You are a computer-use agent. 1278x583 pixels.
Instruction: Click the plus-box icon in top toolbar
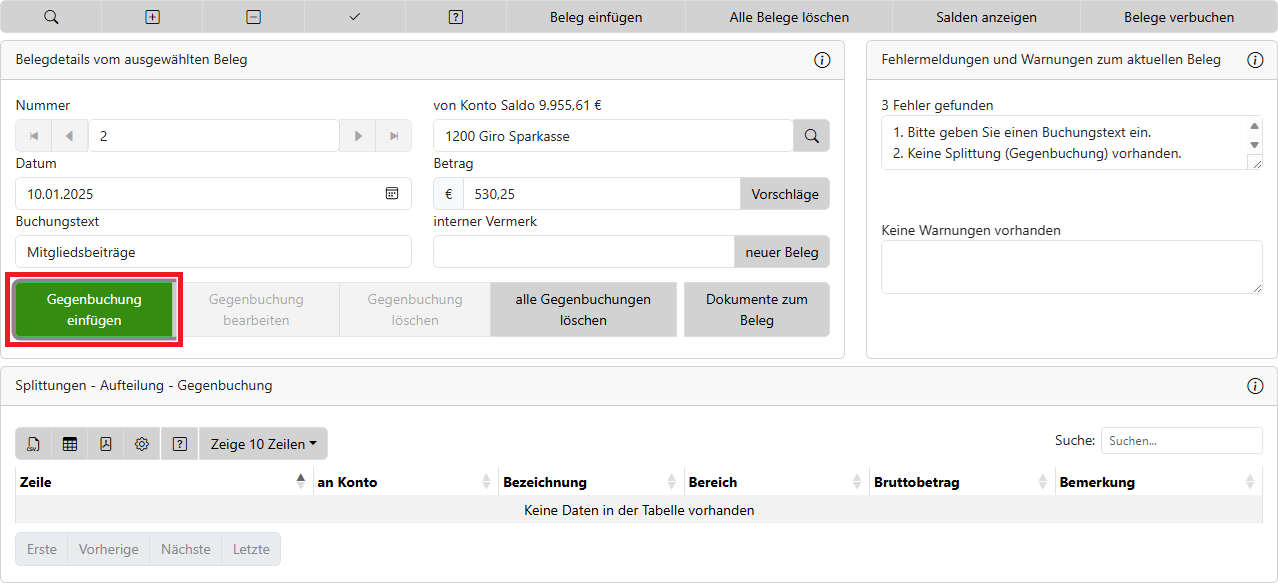(x=153, y=17)
